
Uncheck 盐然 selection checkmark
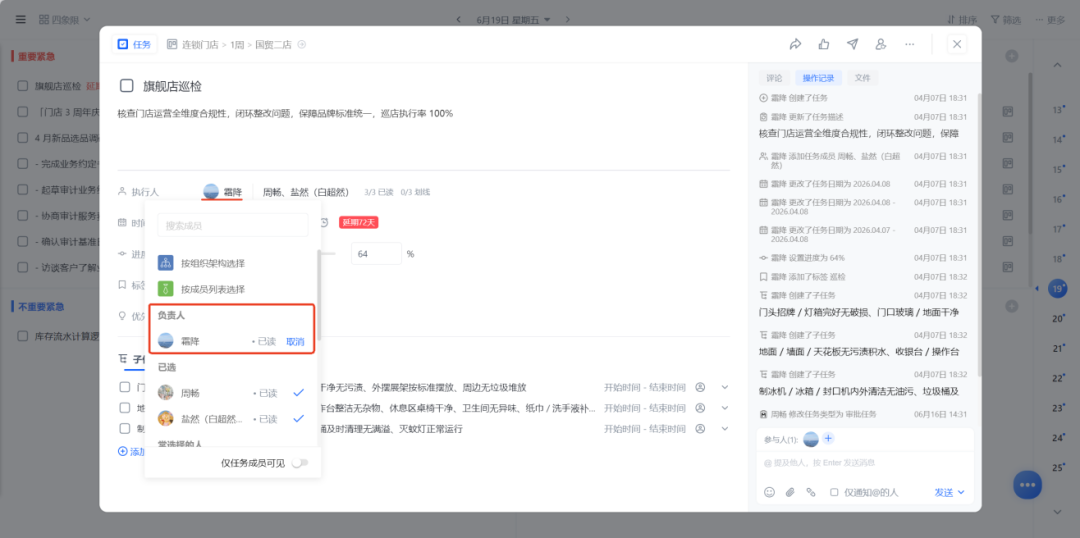pyautogui.click(x=298, y=418)
